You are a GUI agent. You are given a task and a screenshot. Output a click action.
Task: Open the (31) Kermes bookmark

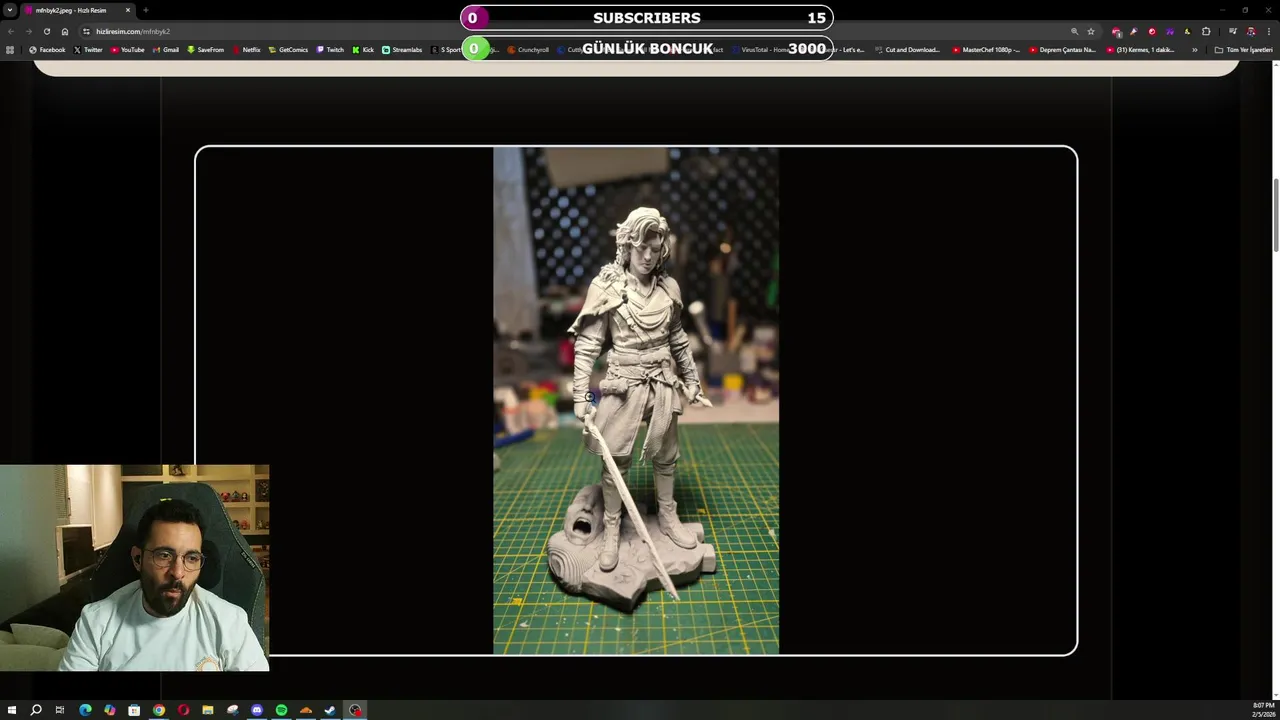1140,50
